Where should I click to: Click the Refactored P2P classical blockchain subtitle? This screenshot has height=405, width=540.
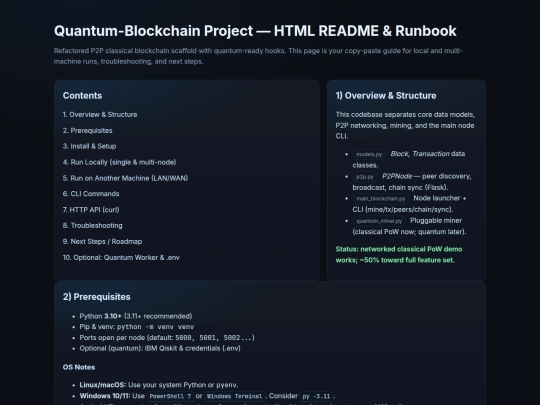[x=258, y=56]
